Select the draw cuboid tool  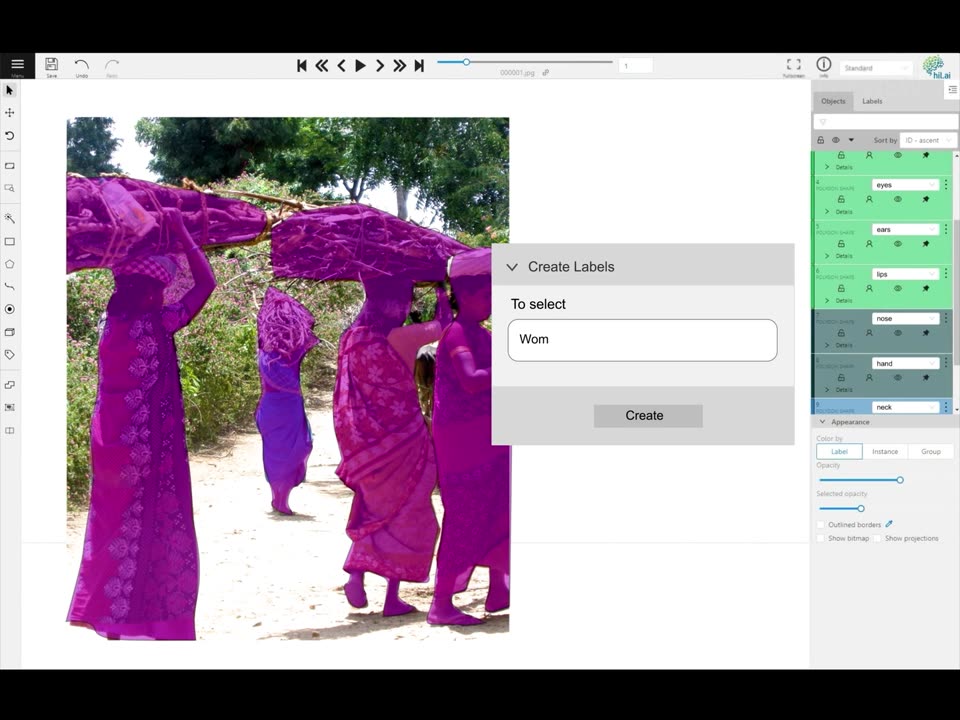pyautogui.click(x=9, y=332)
